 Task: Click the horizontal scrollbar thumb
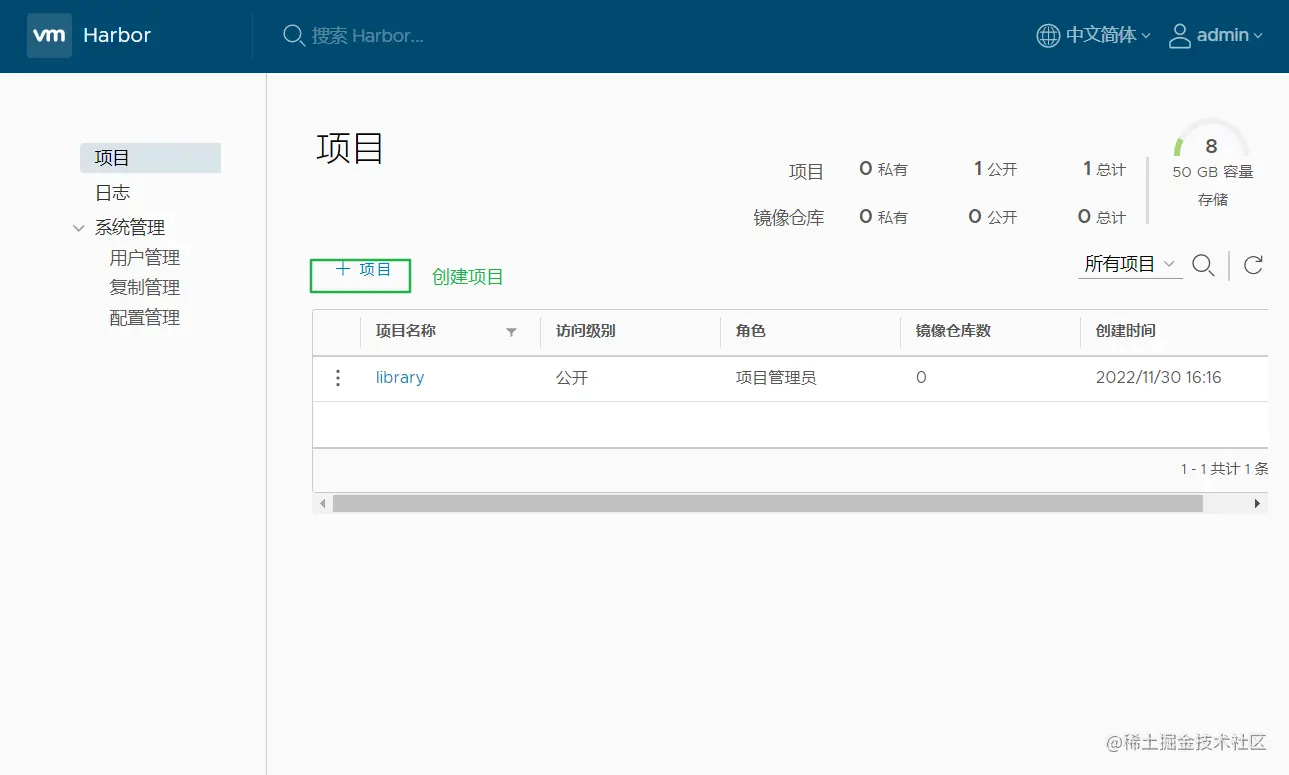point(768,504)
